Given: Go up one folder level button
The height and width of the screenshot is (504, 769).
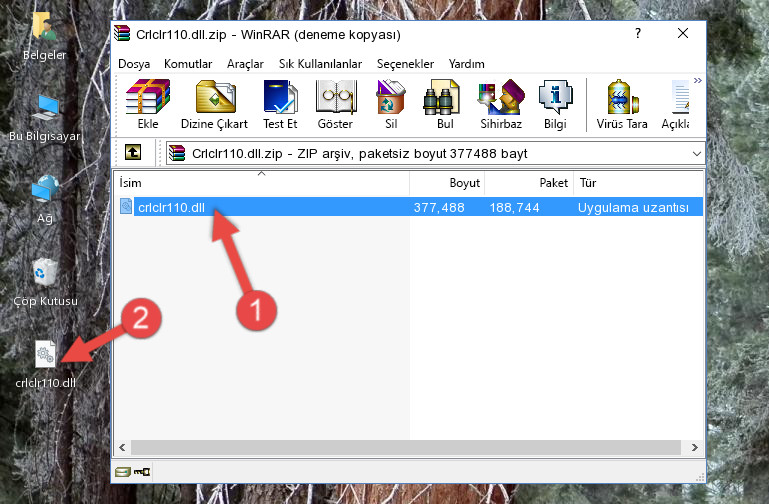Looking at the screenshot, I should [133, 152].
